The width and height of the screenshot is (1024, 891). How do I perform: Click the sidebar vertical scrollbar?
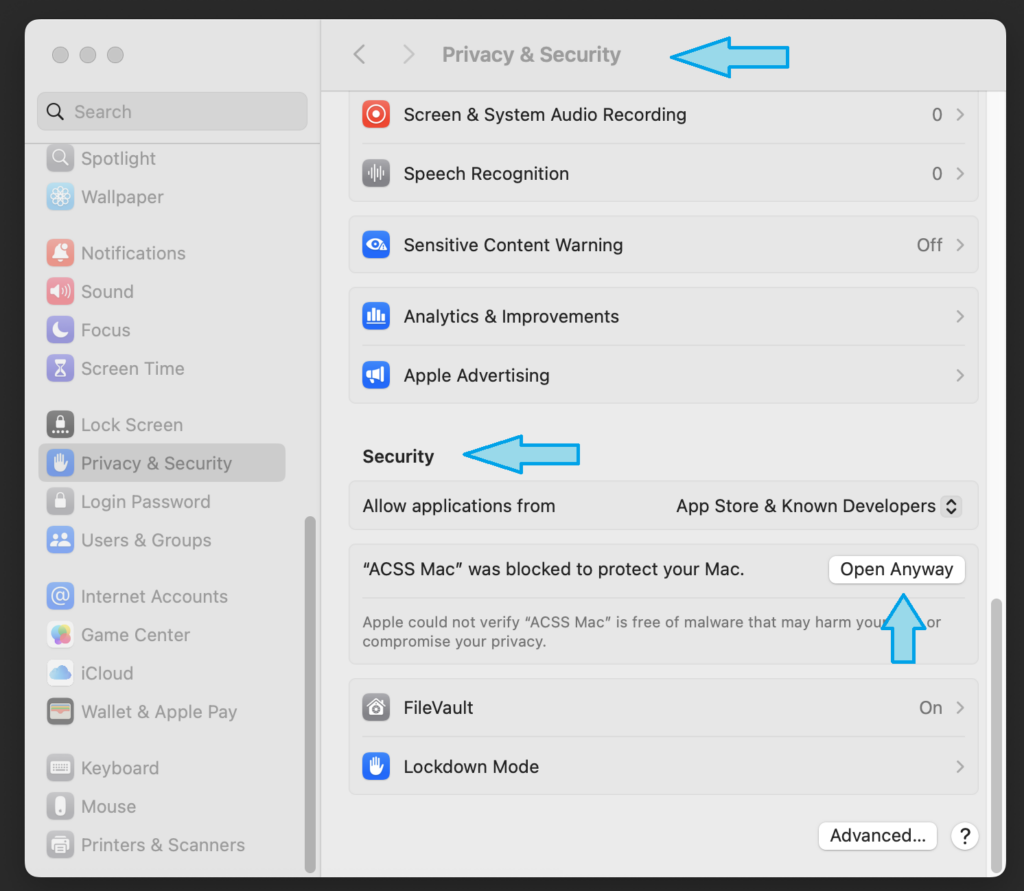coord(310,694)
